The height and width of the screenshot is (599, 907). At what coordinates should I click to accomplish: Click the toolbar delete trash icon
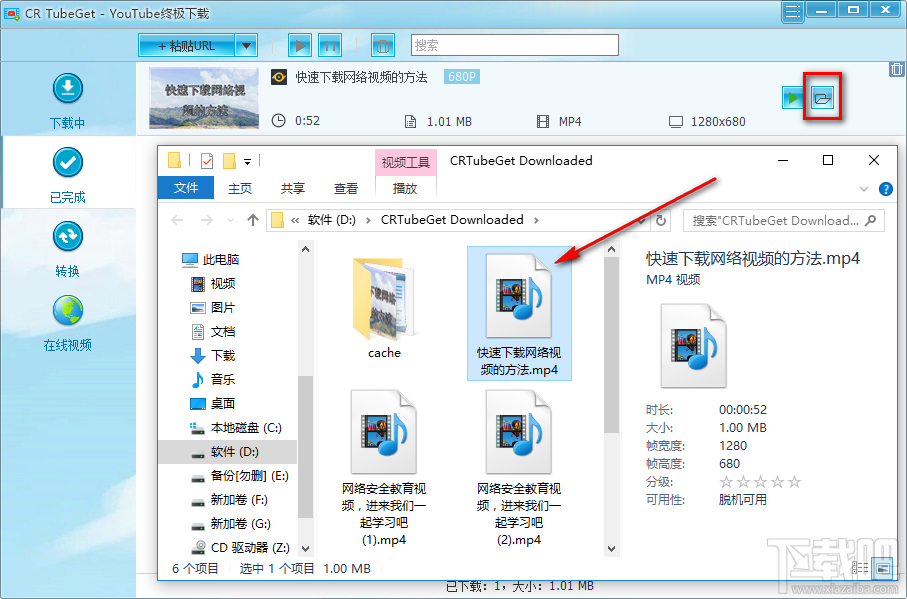tap(382, 45)
